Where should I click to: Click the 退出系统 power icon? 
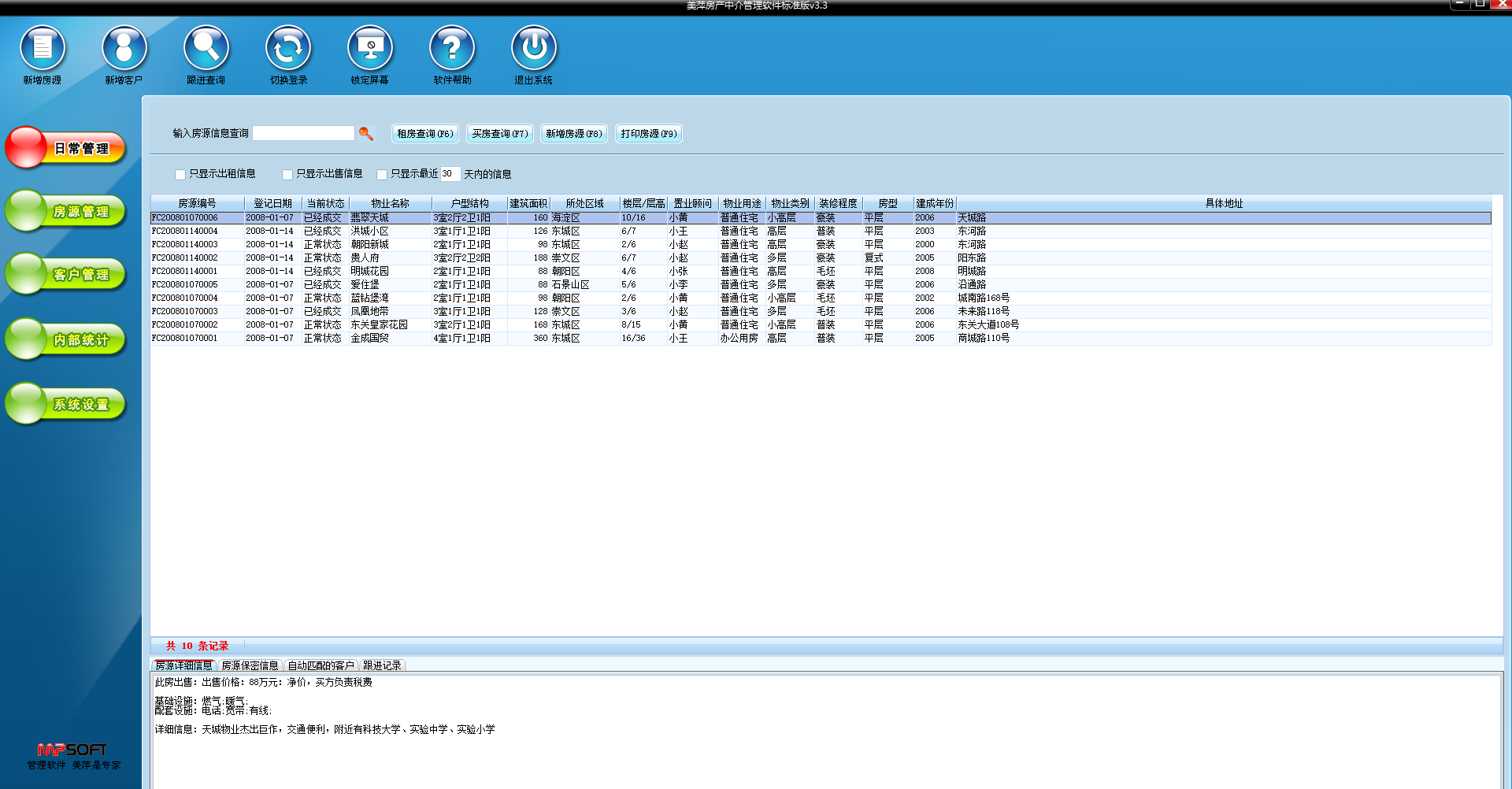pos(534,48)
